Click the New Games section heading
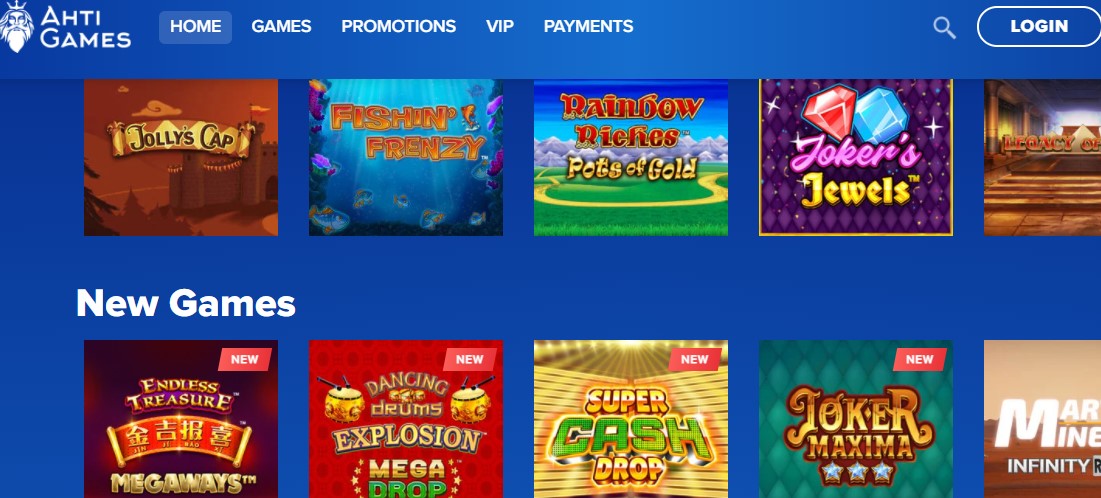This screenshot has height=498, width=1101. coord(186,303)
